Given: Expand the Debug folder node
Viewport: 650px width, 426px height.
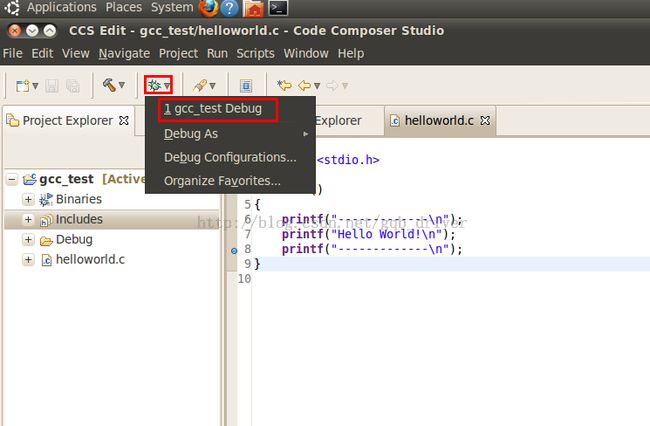Looking at the screenshot, I should point(28,240).
